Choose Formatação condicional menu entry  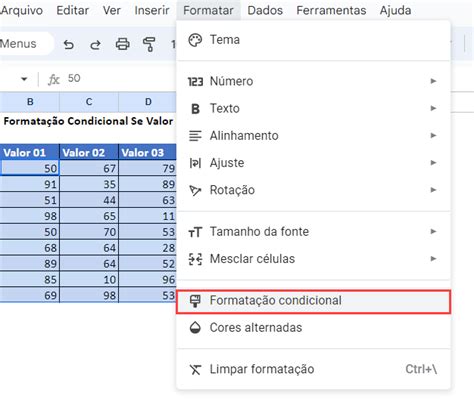click(313, 301)
